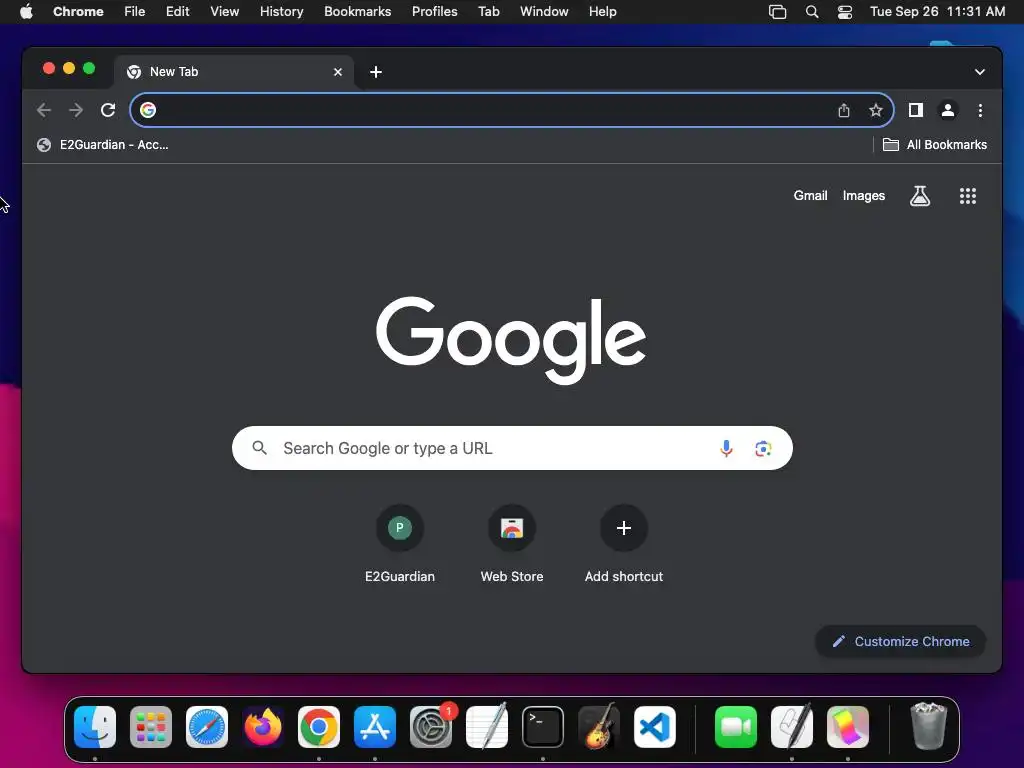Open the Images link
The height and width of the screenshot is (768, 1024).
tap(863, 196)
